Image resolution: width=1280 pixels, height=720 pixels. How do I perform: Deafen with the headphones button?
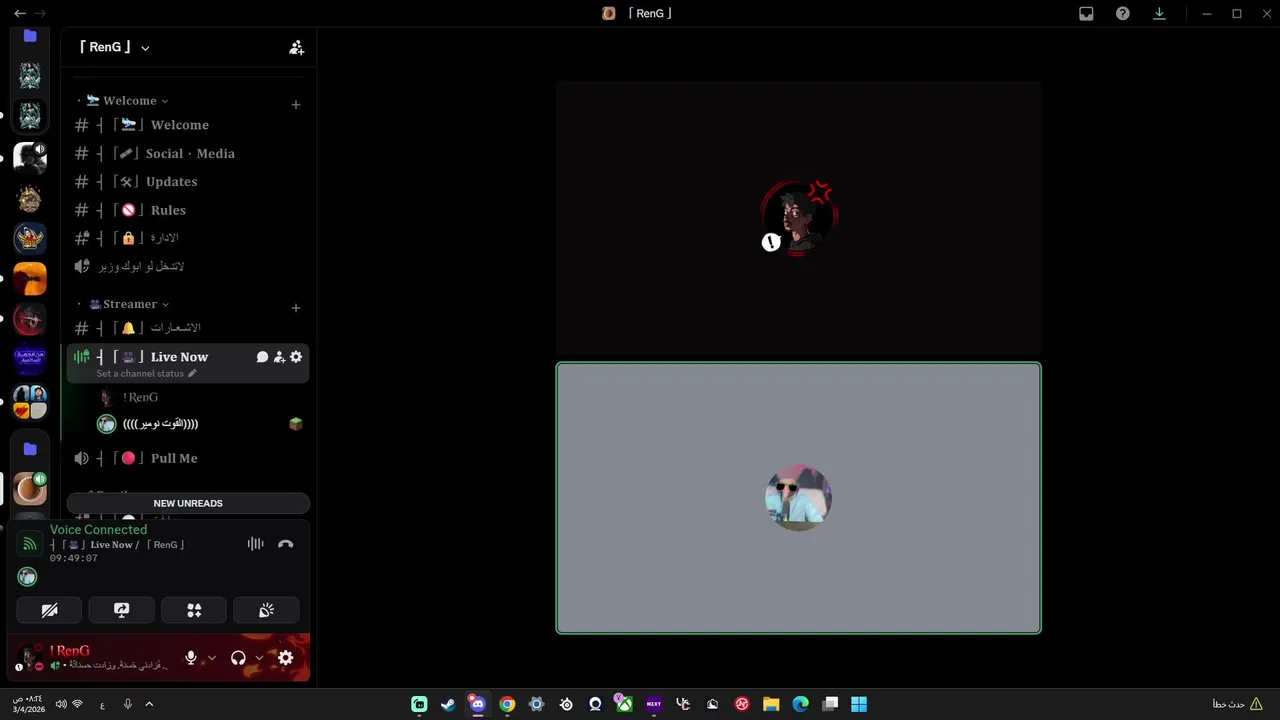[x=238, y=658]
